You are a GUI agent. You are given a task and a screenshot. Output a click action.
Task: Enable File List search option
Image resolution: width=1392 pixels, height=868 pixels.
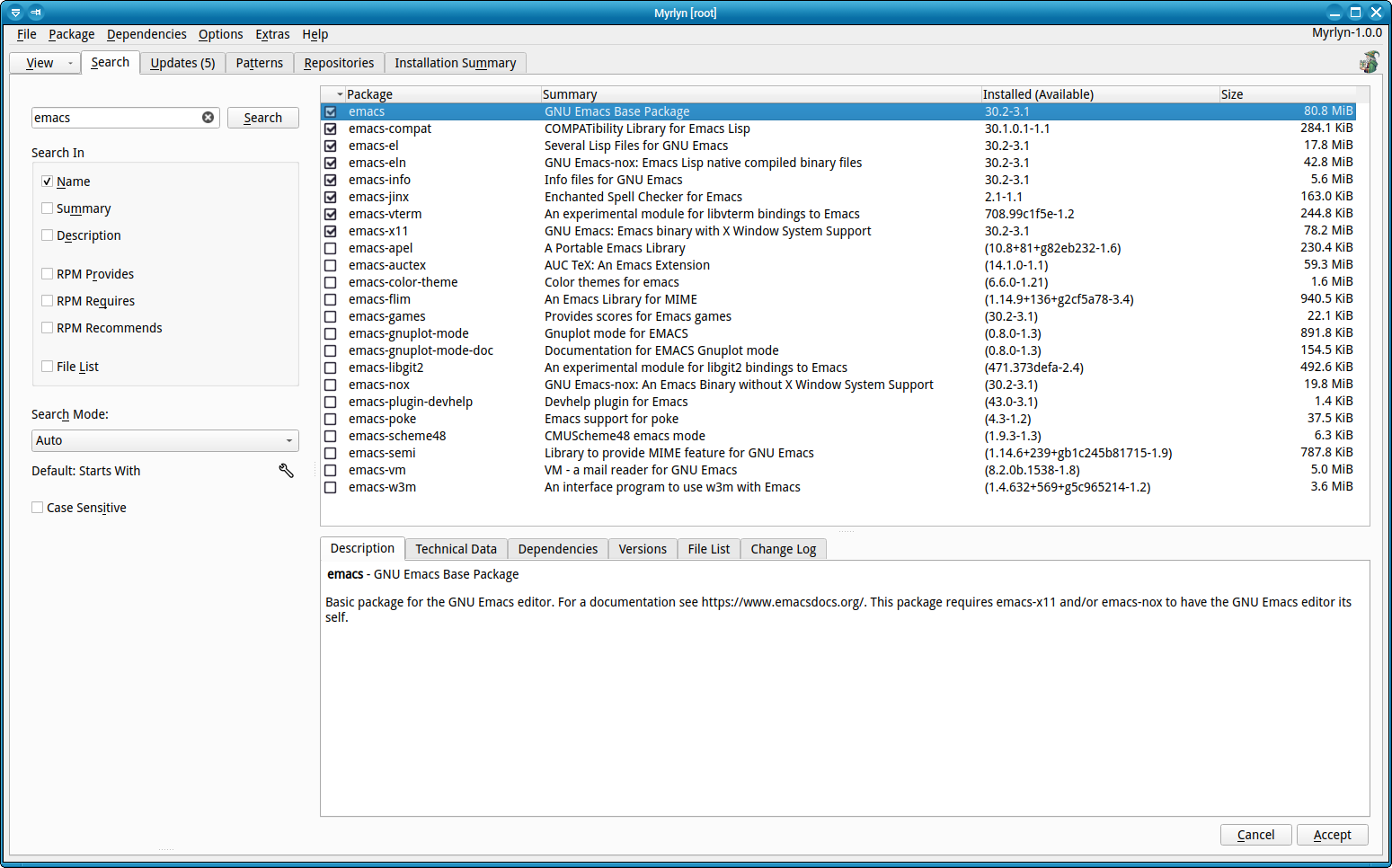47,367
